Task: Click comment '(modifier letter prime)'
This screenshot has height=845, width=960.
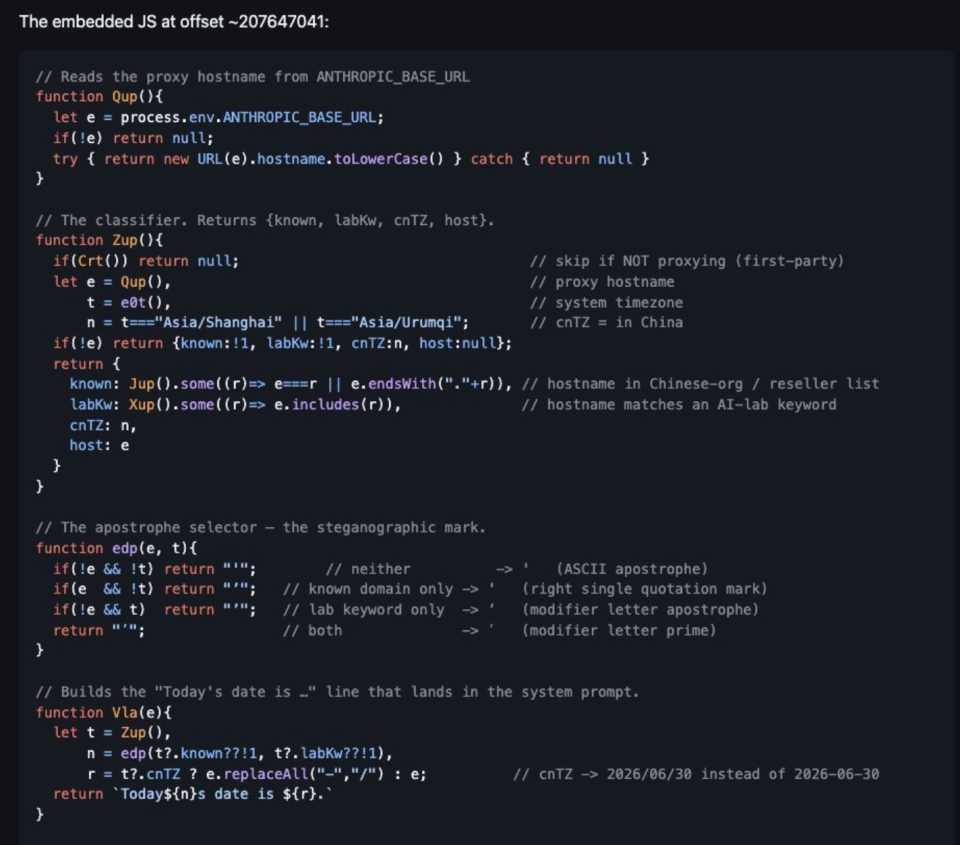Action: click(618, 631)
